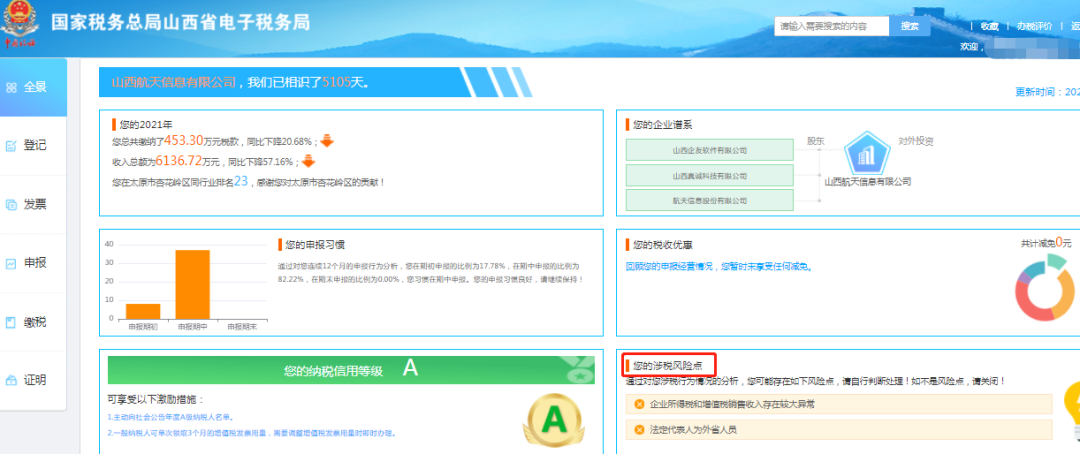Click the 申报期末 axis label
Viewport: 1080px width, 454px height.
[242, 326]
